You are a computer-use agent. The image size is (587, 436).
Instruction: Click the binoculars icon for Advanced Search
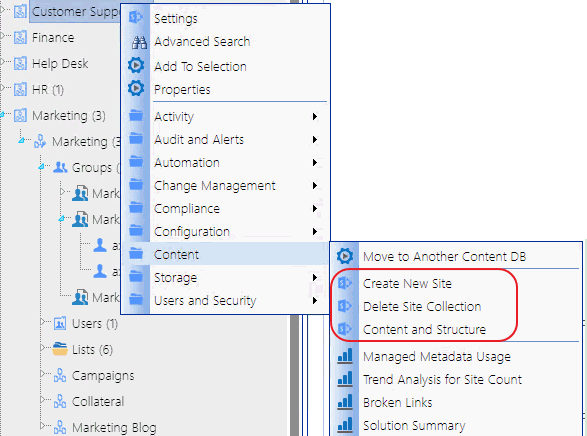click(139, 42)
